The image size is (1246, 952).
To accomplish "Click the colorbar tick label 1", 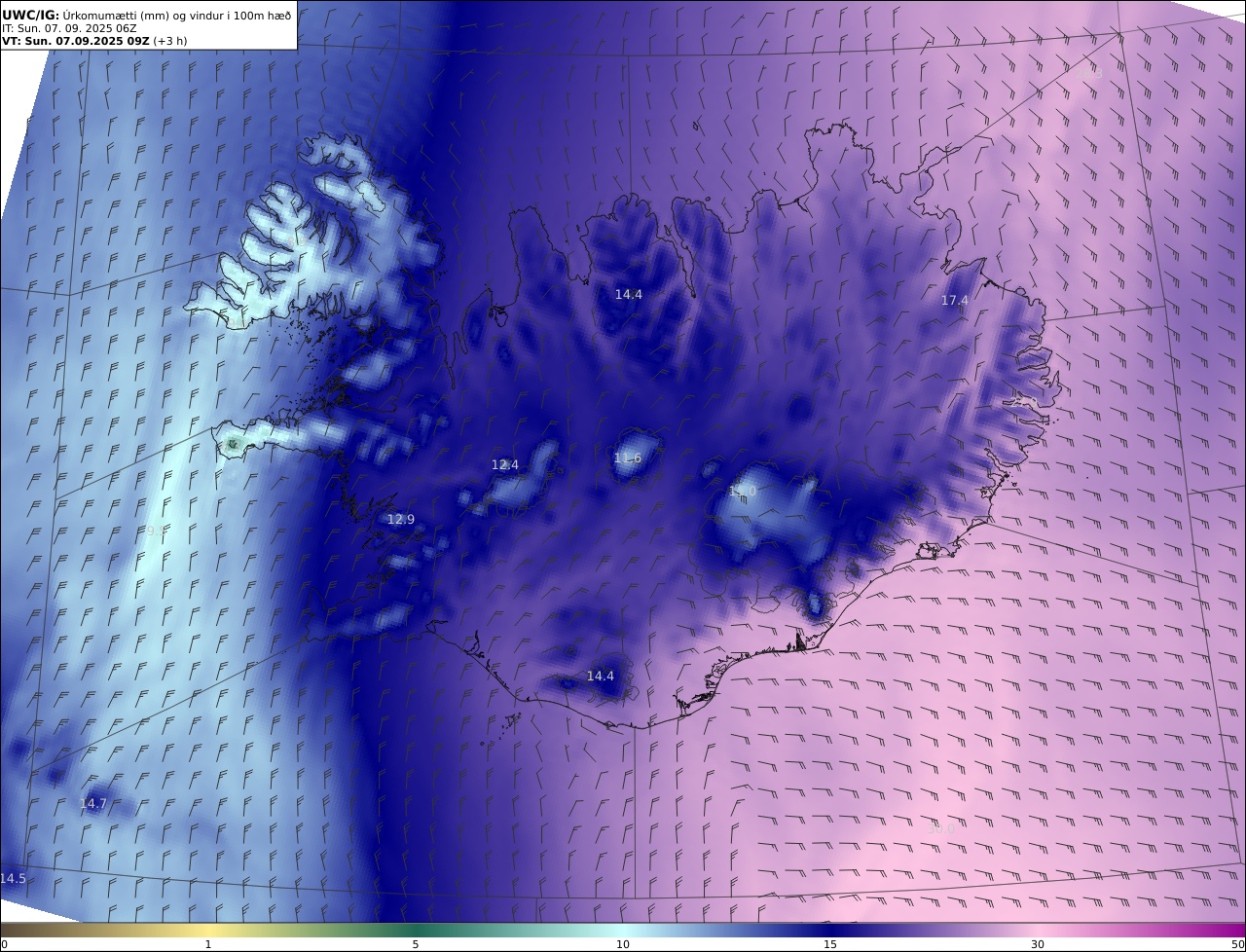I will (207, 944).
